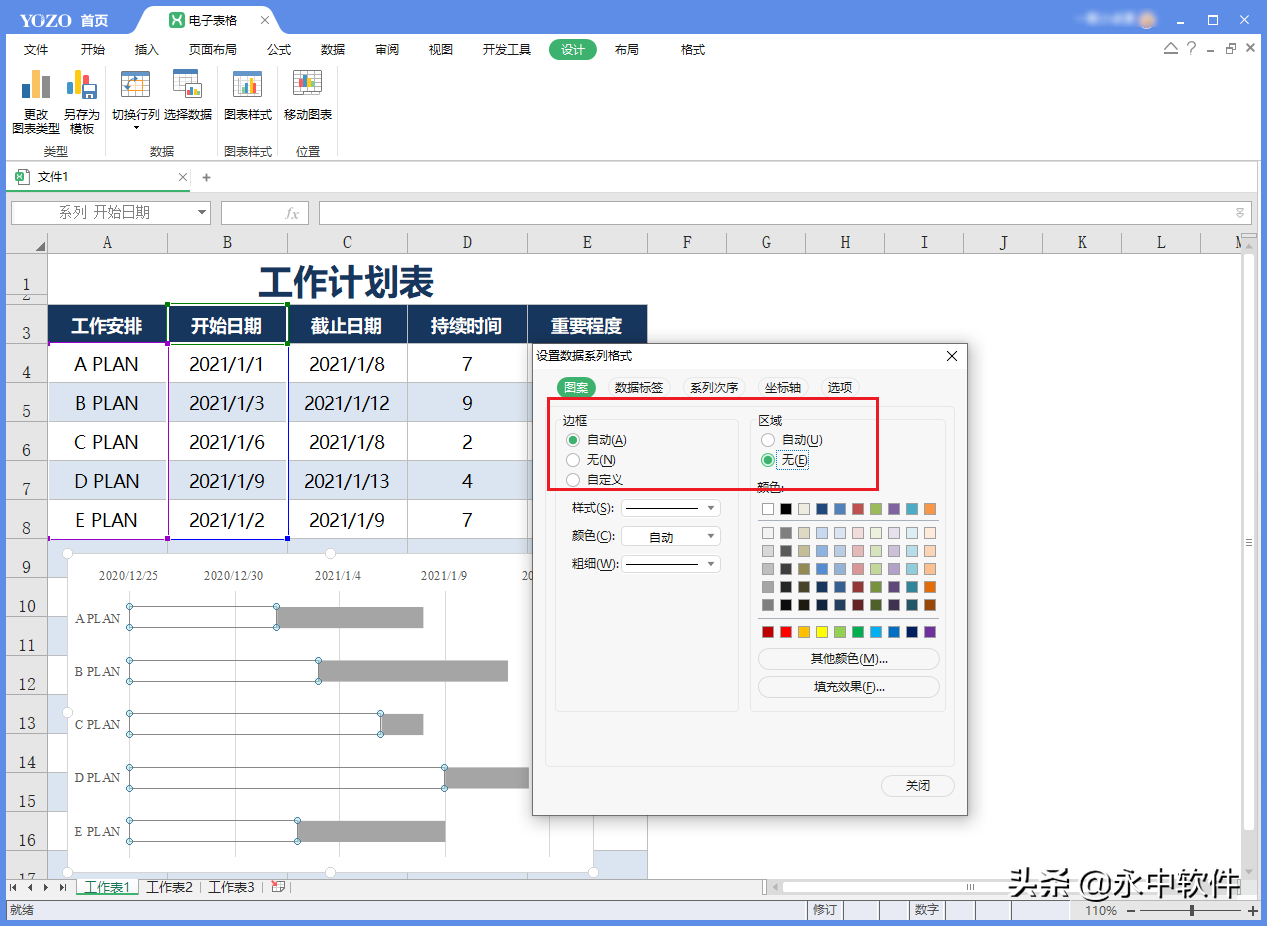Click the Fill Effects (填充效果) button

[x=848, y=687]
